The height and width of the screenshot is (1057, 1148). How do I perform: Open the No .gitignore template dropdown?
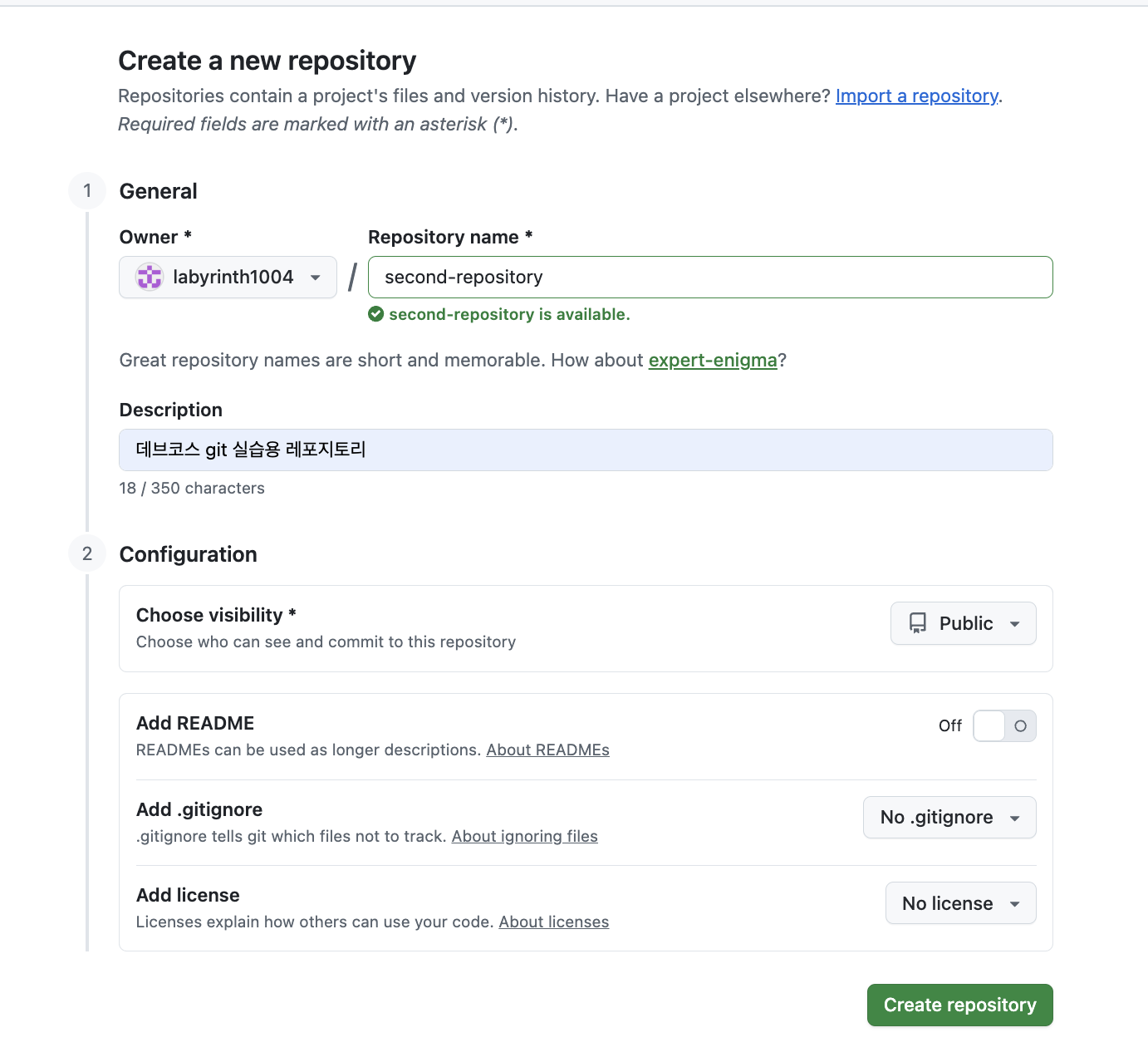point(949,818)
